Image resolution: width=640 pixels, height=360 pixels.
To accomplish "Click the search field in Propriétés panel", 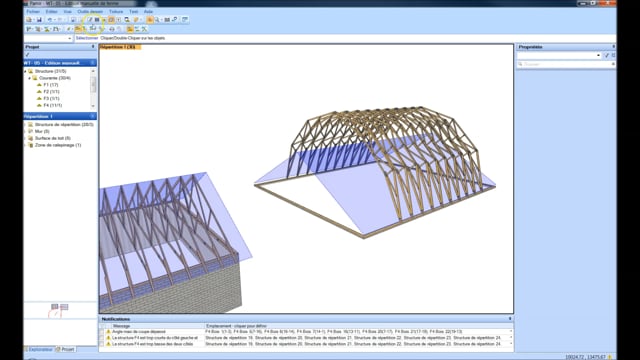I will pos(566,64).
